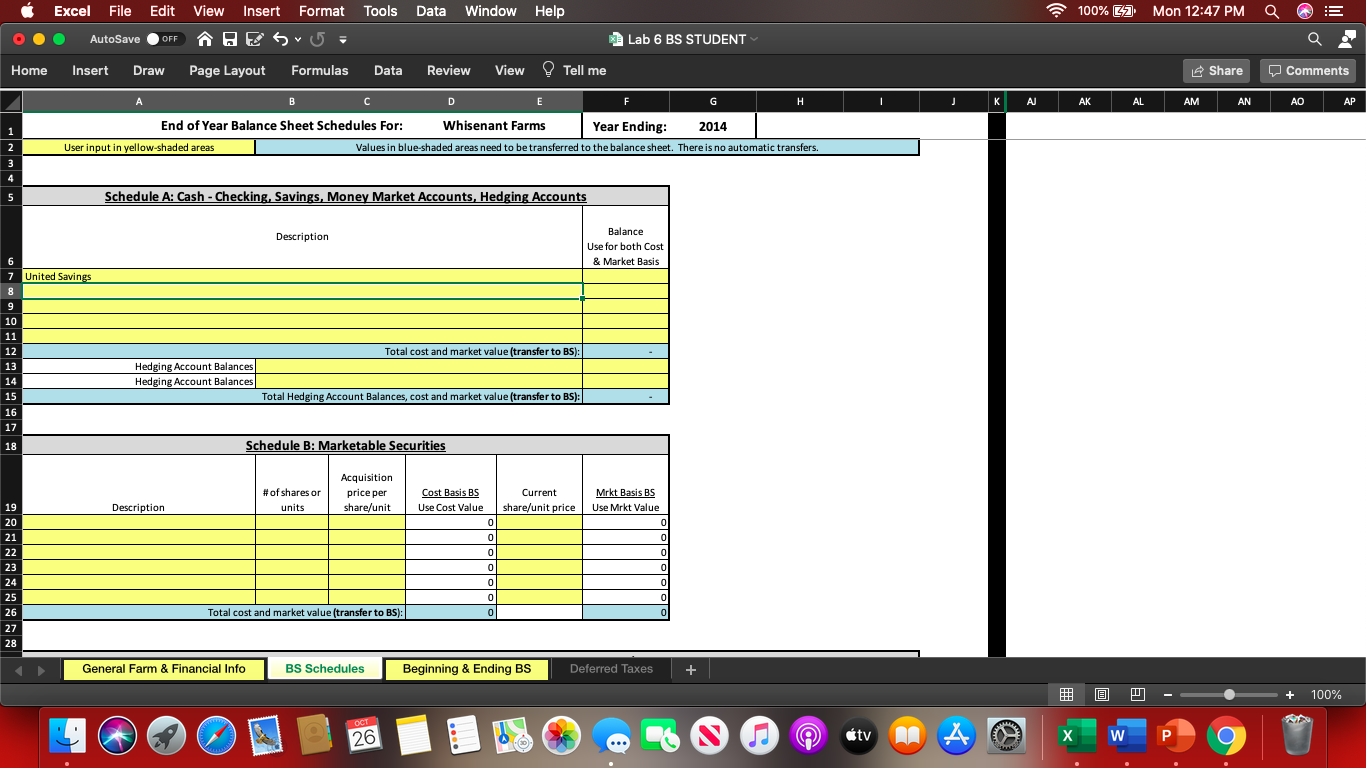Open System Preferences from the dock
The width and height of the screenshot is (1366, 768).
(x=1006, y=736)
